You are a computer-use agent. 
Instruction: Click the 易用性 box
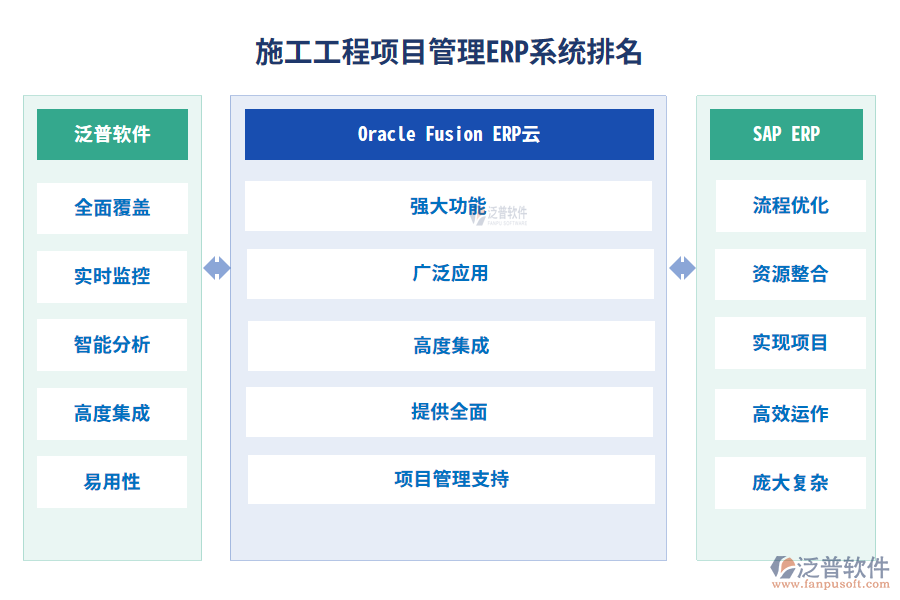point(112,482)
